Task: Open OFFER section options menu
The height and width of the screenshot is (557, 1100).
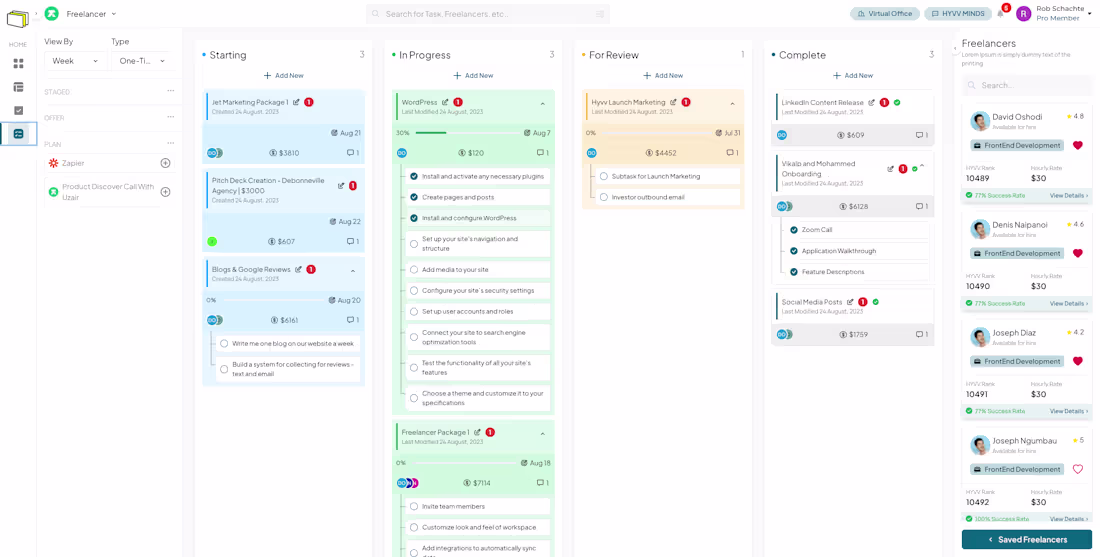Action: click(x=170, y=117)
